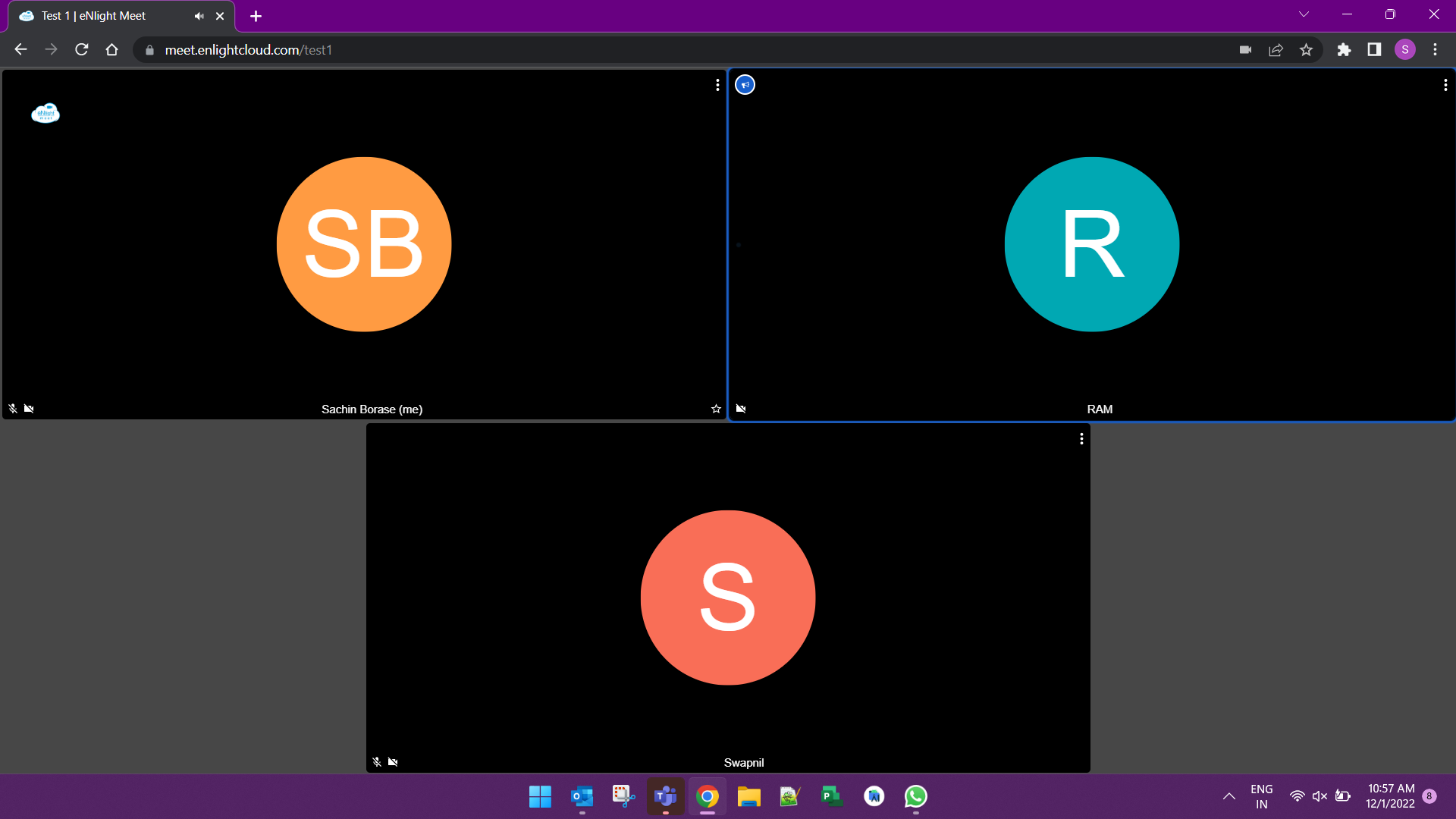
Task: Mute the eNlight Meet tab audio
Action: [199, 16]
